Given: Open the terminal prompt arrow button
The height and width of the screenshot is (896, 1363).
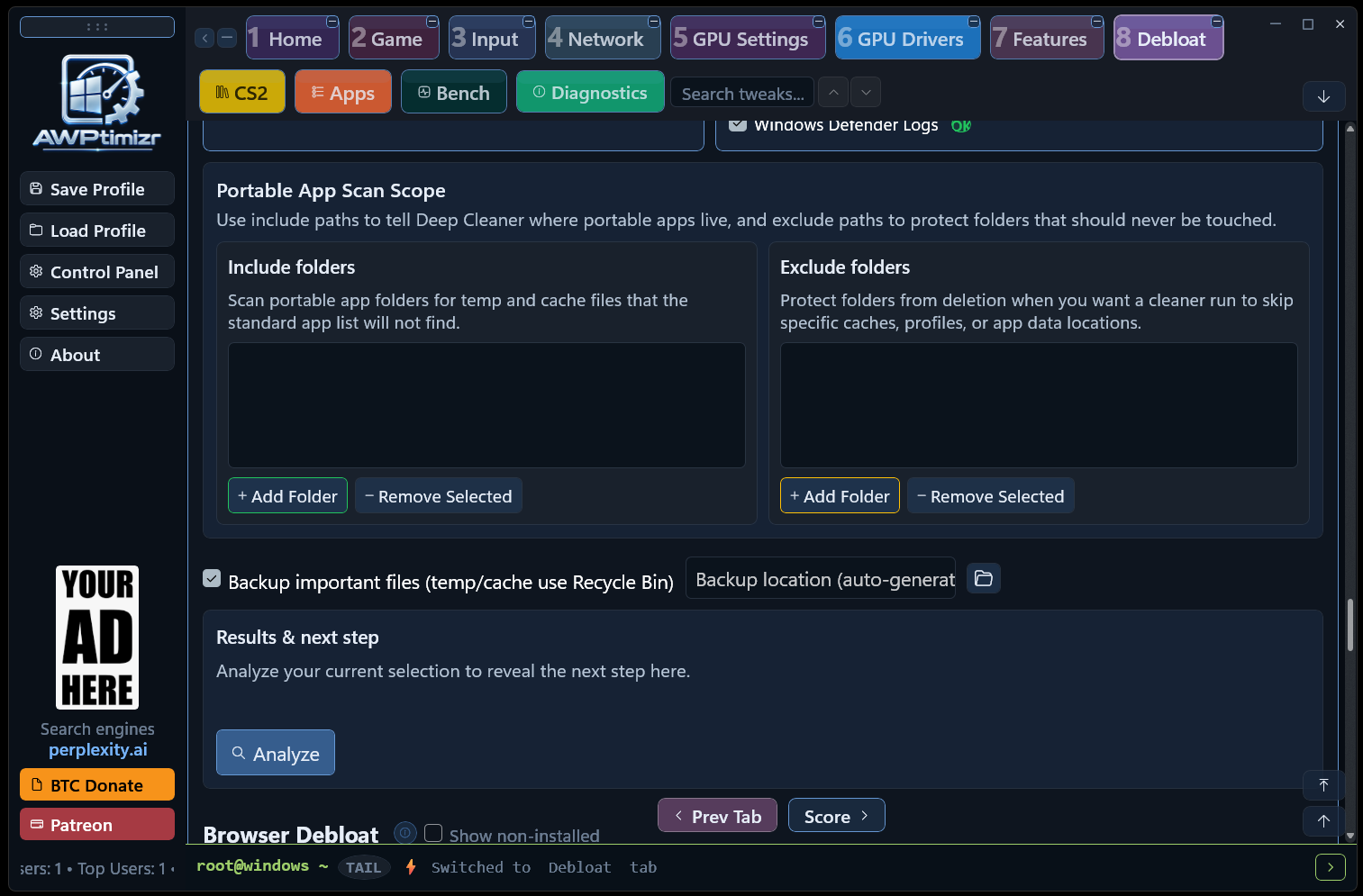Looking at the screenshot, I should point(1331,867).
